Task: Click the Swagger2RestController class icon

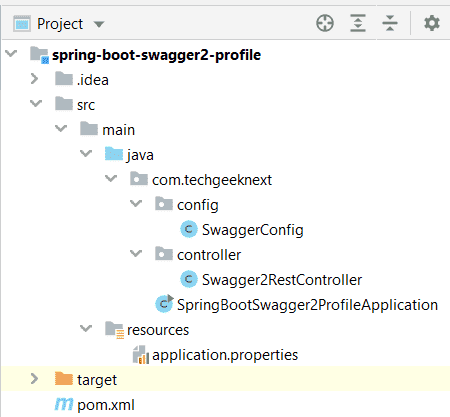Action: 189,279
